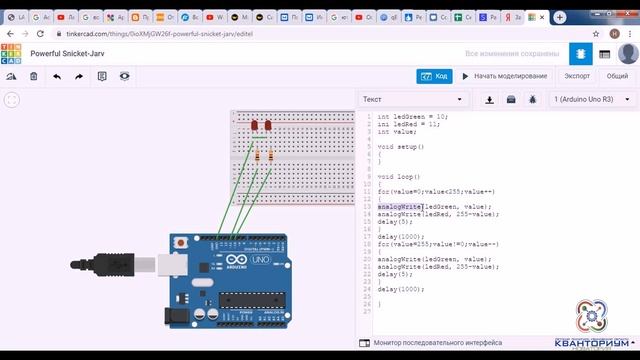The width and height of the screenshot is (640, 360).
Task: Click the delete trash icon
Action: (x=33, y=76)
